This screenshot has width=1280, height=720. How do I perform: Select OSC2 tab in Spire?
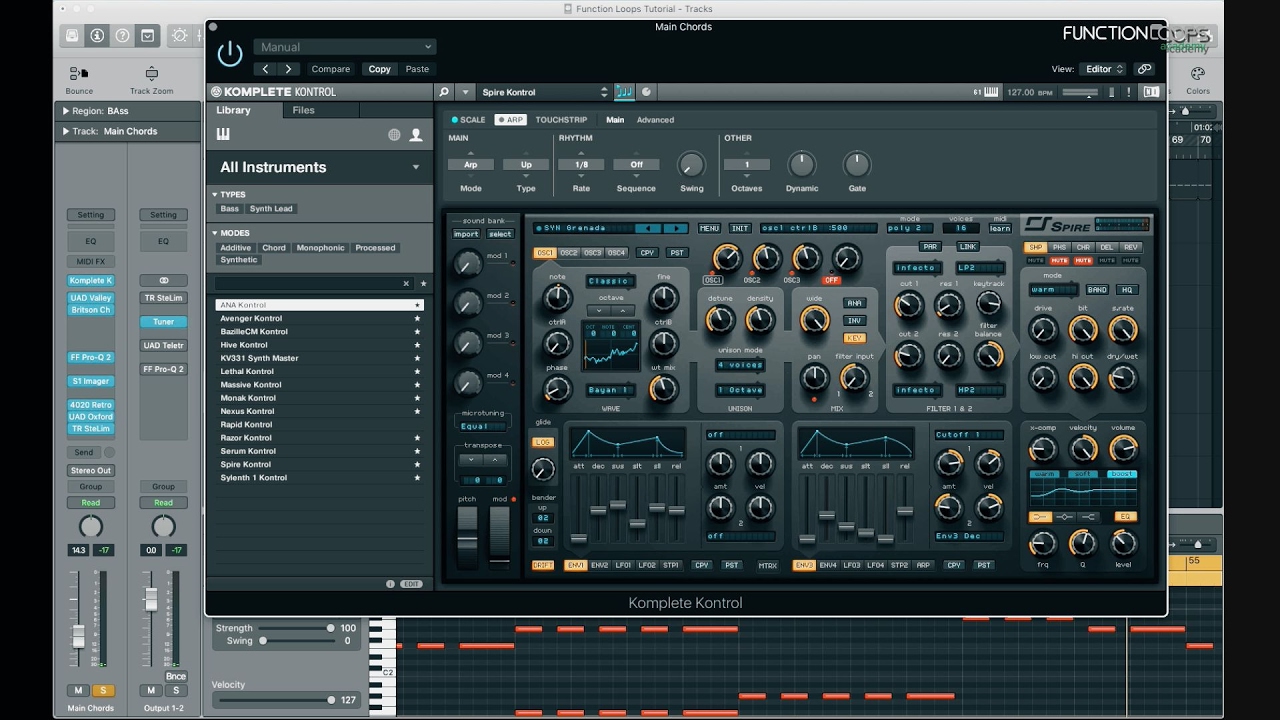[569, 253]
